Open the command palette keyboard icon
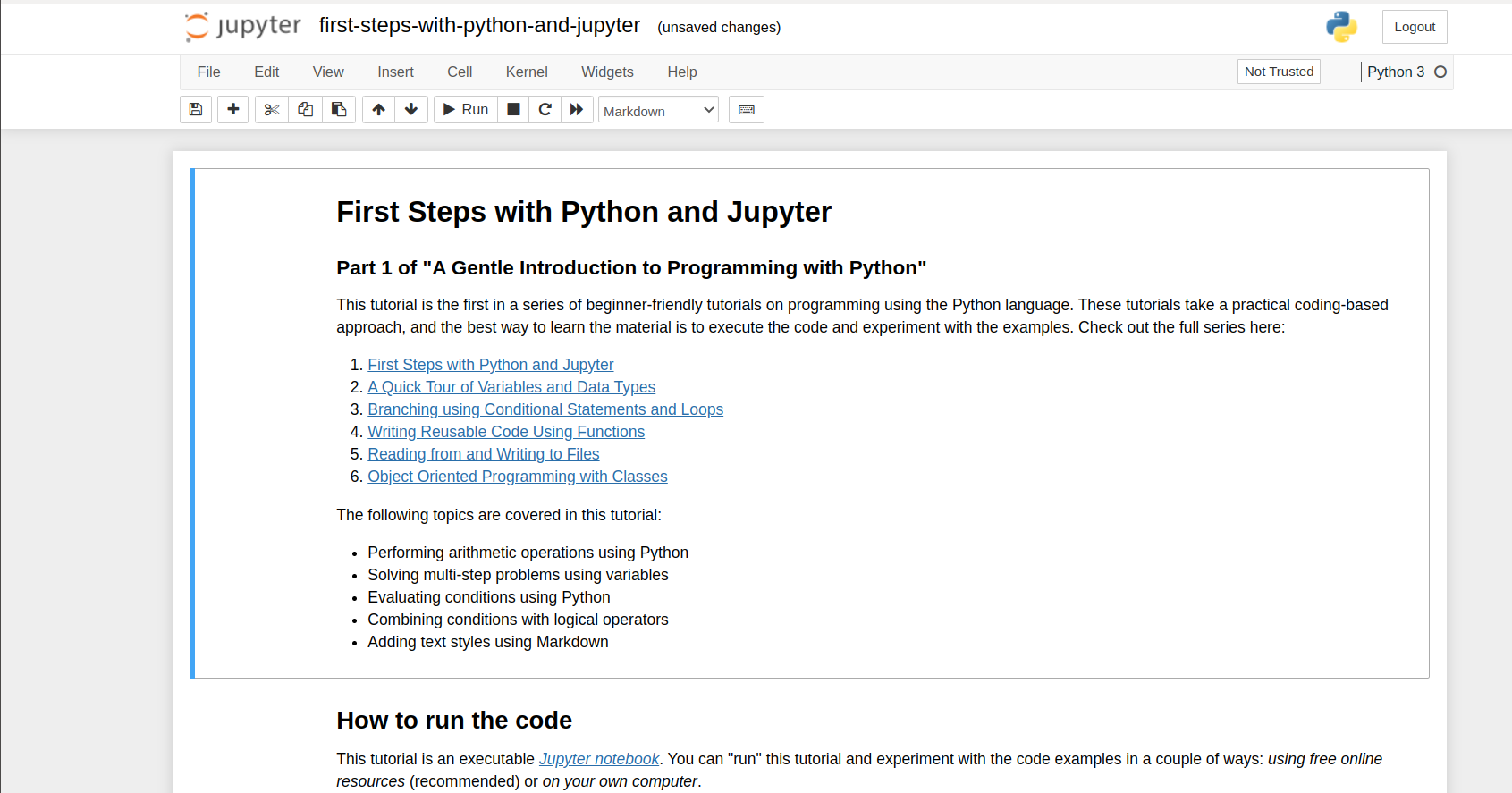1512x793 pixels. point(747,109)
